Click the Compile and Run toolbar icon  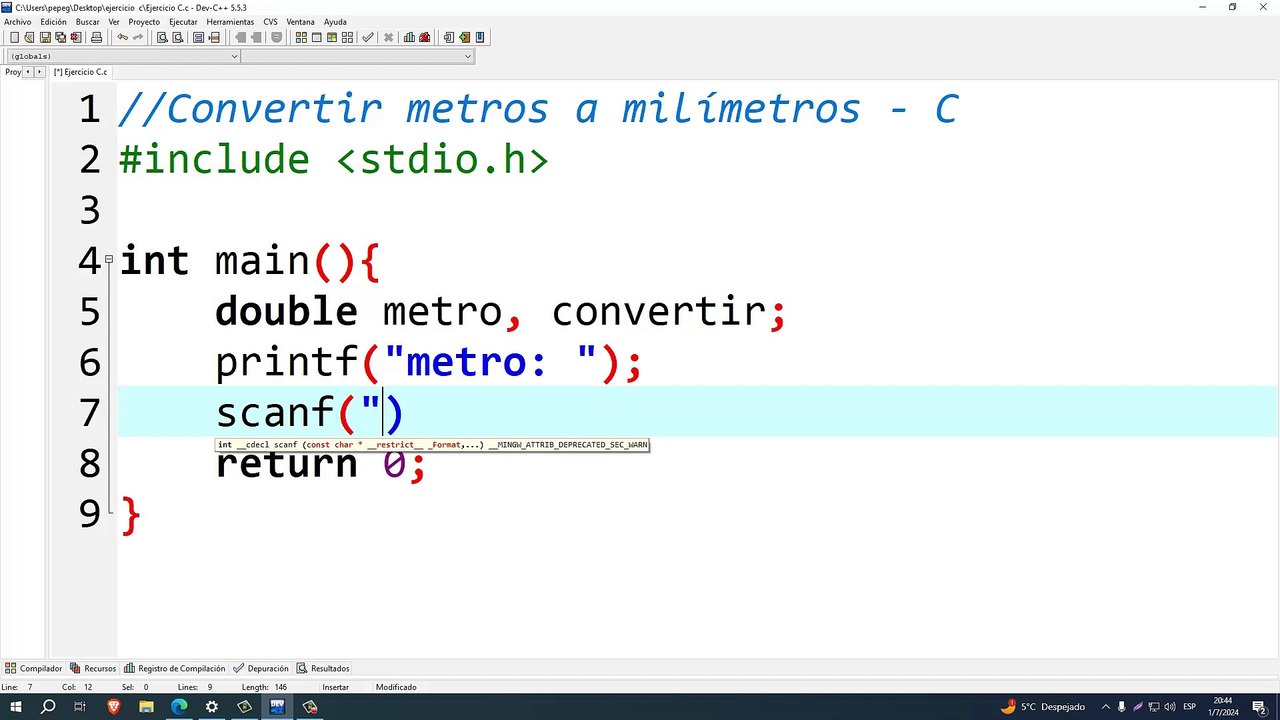point(331,38)
